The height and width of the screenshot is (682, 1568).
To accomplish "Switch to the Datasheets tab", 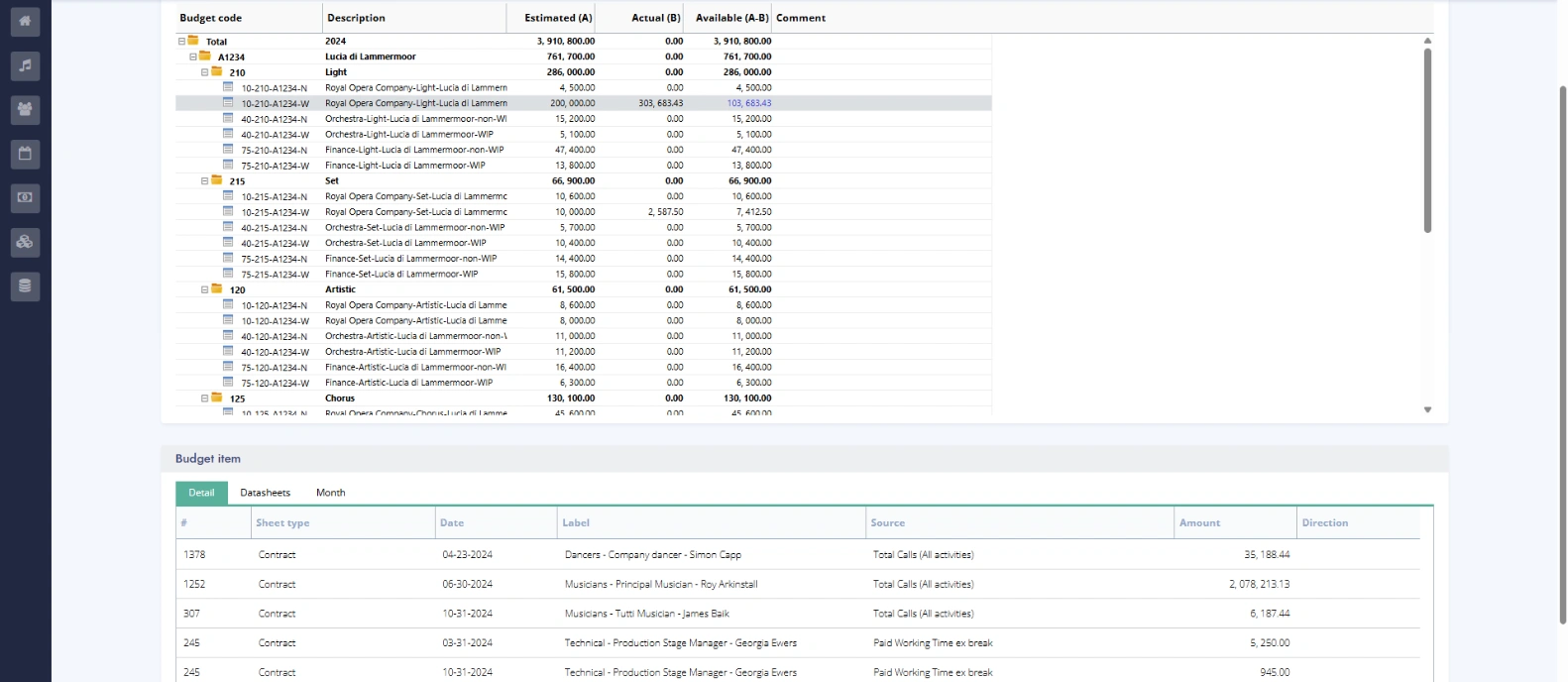I will coord(265,493).
